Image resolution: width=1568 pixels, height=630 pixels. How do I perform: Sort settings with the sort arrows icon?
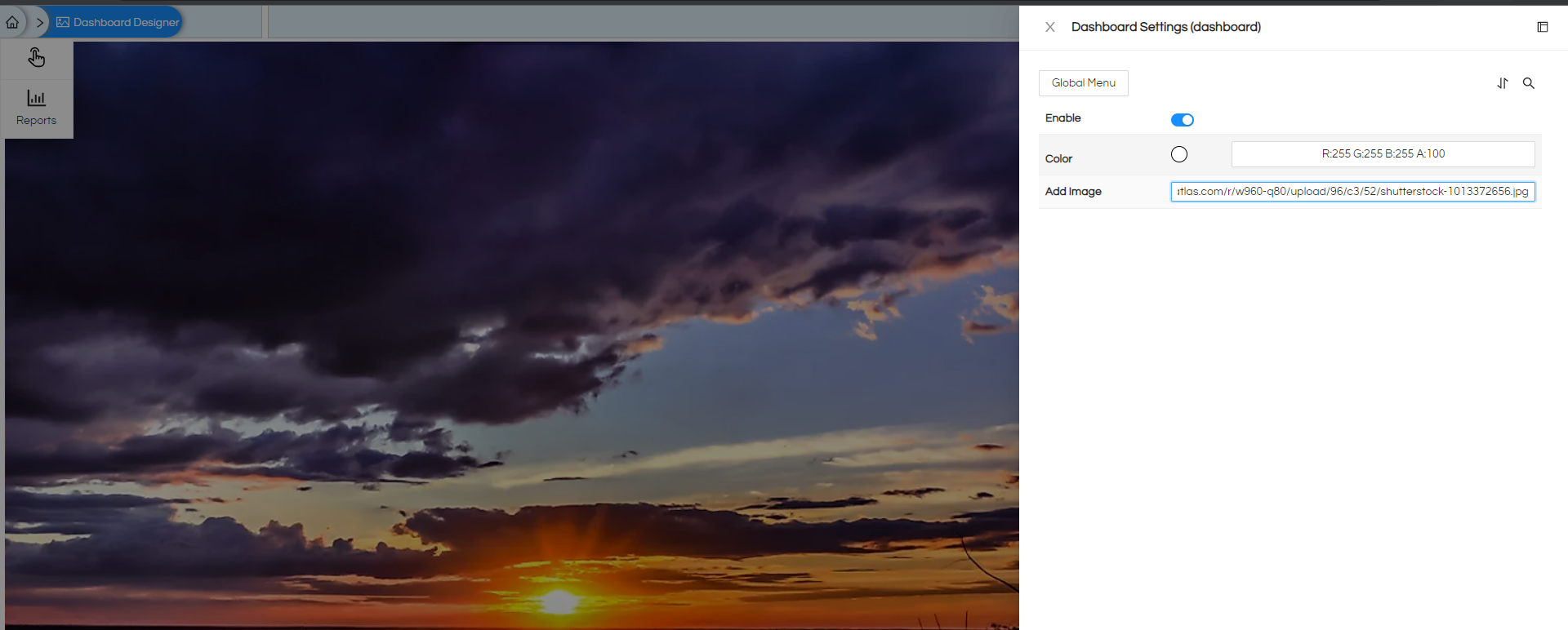1503,83
